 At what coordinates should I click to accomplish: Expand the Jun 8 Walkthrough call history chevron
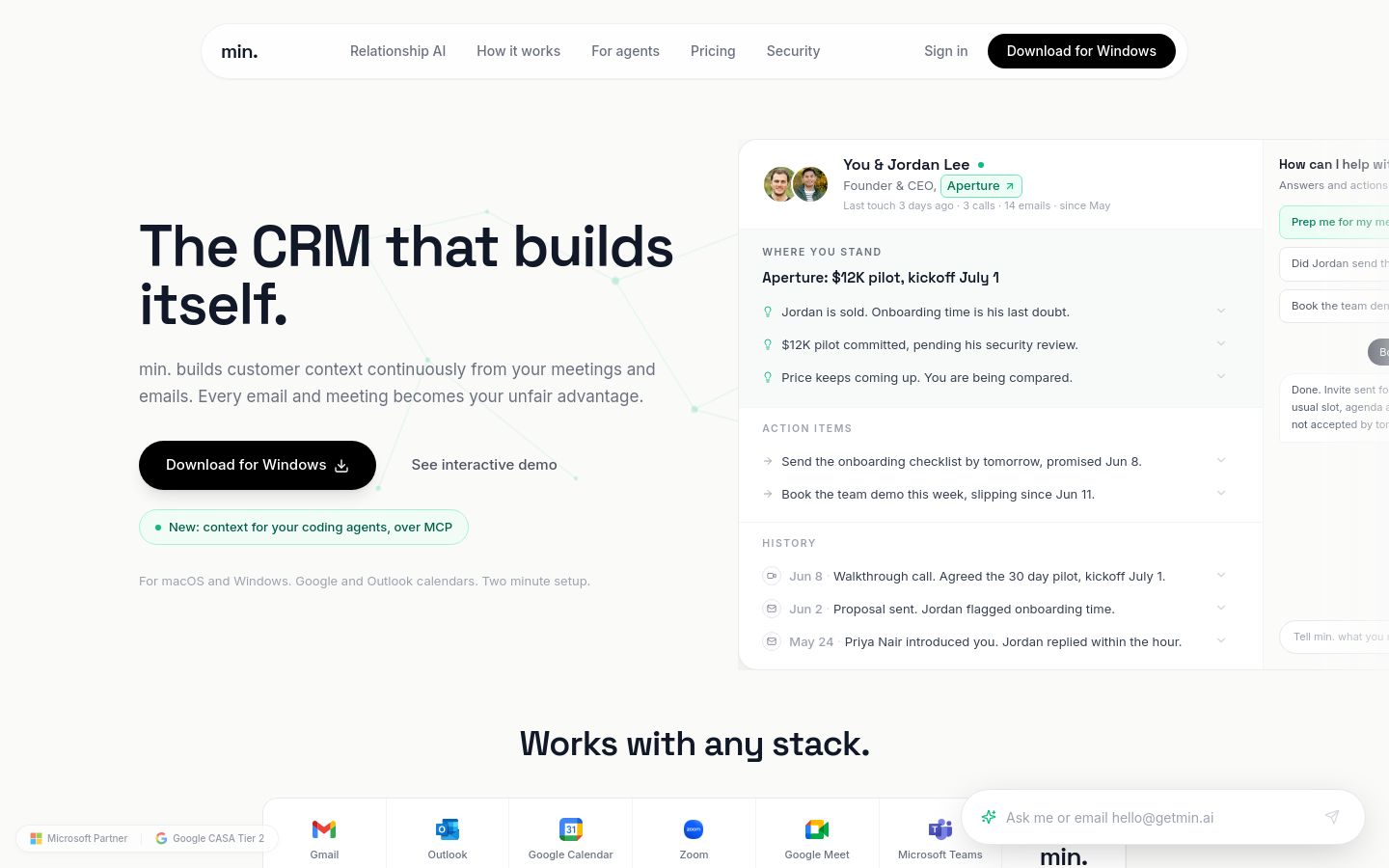click(1221, 575)
